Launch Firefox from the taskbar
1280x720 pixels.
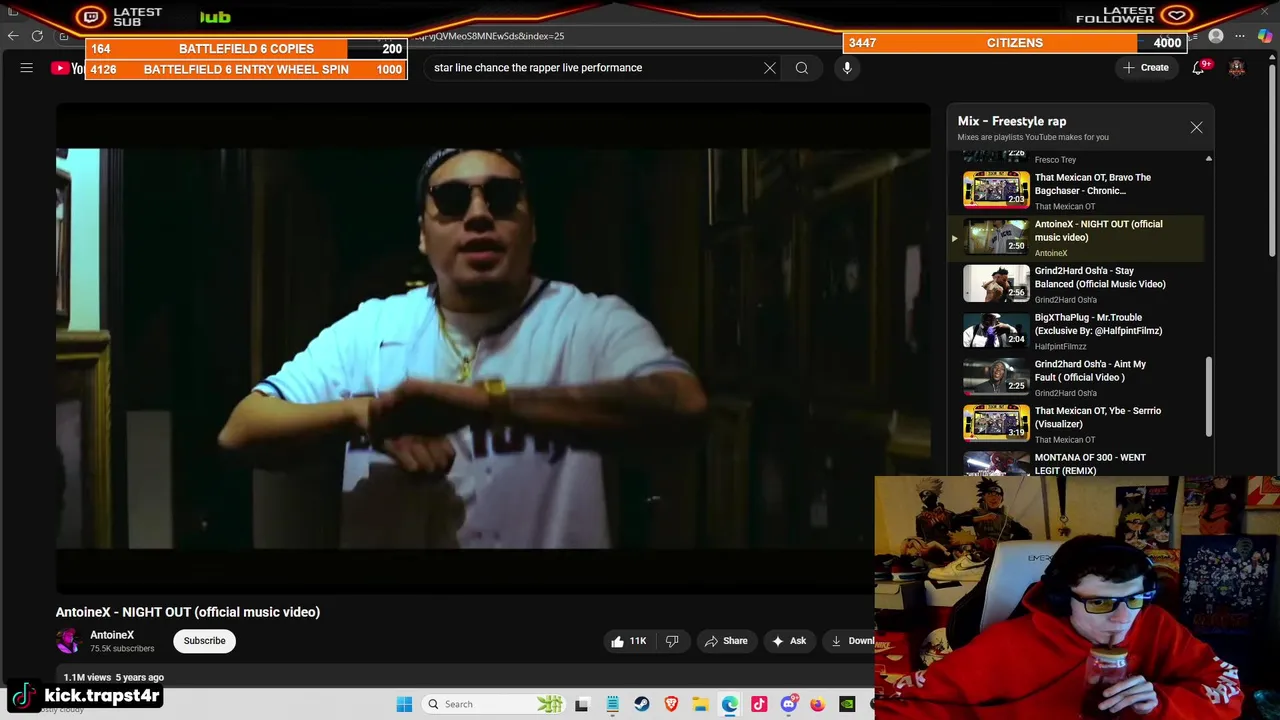point(818,704)
